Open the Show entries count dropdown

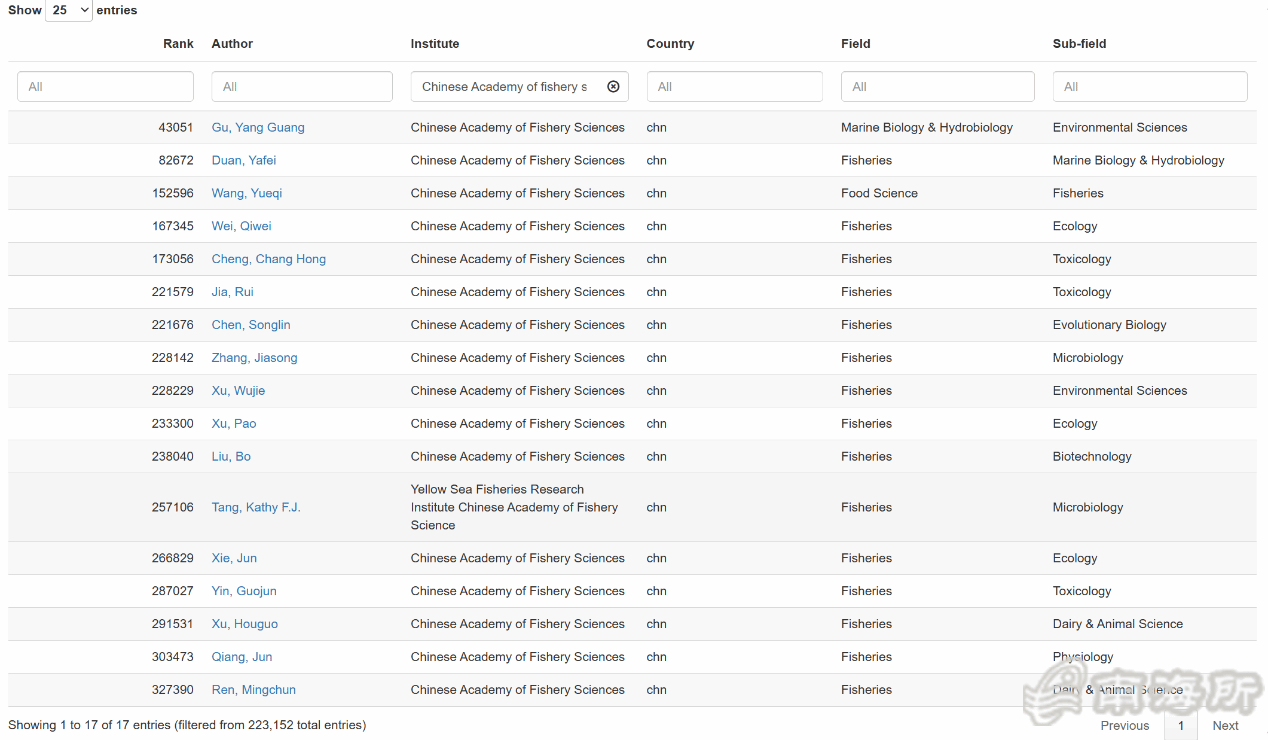pyautogui.click(x=69, y=10)
